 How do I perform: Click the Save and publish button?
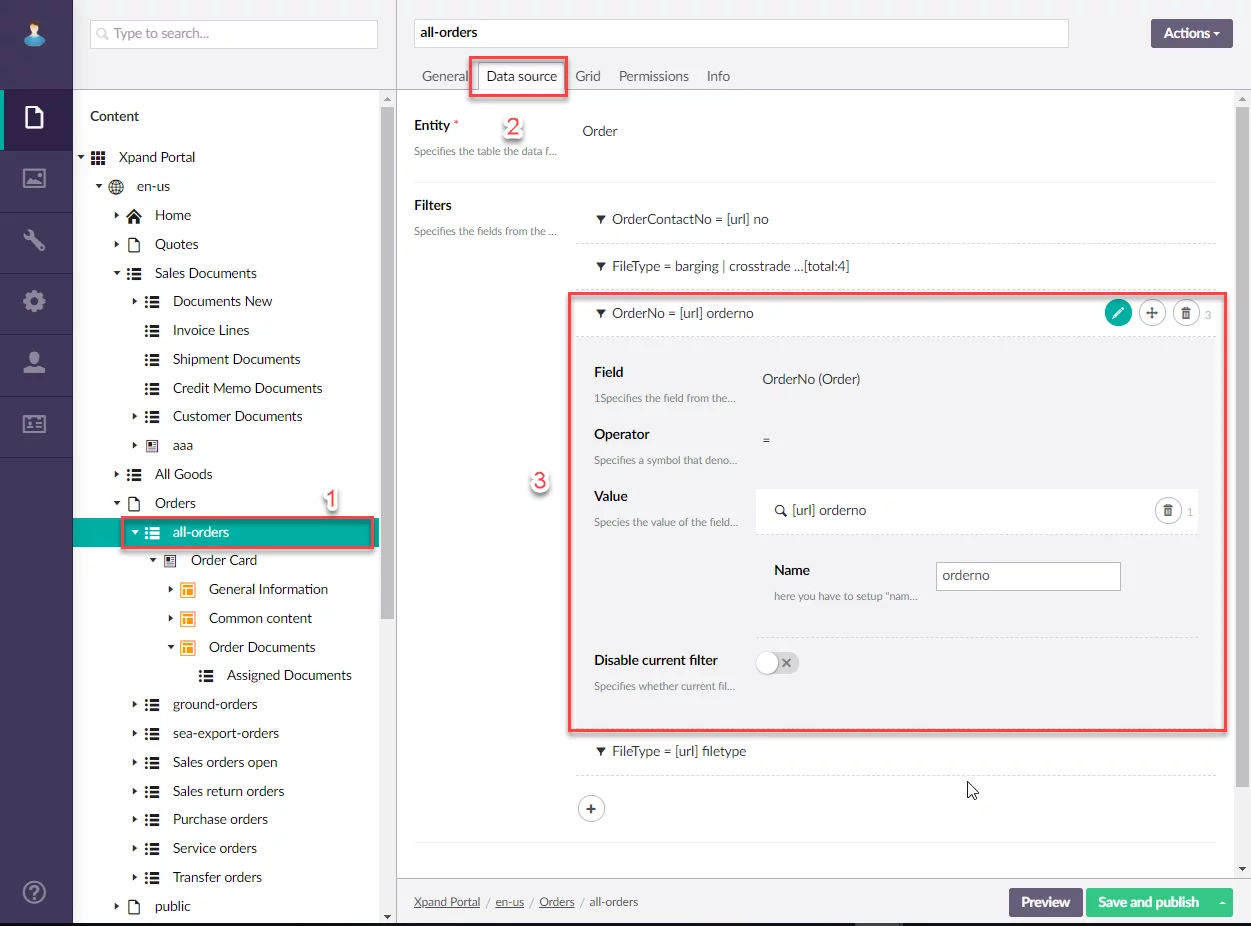tap(1148, 902)
